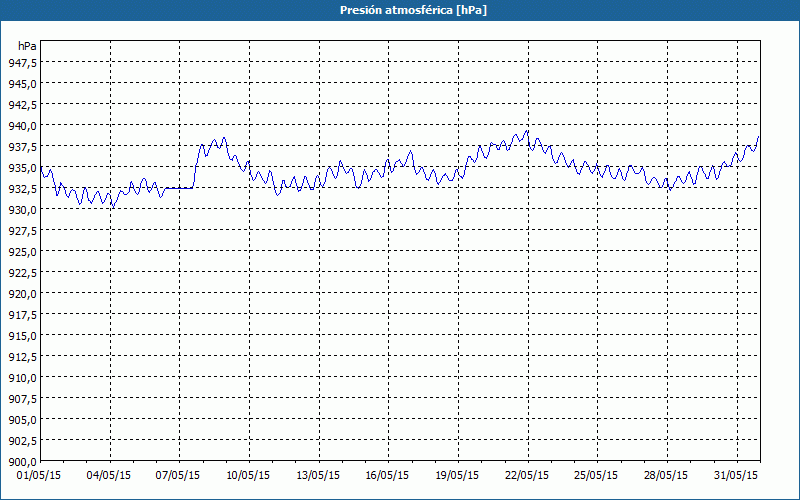Click the 16/05/15 date label
800x500 pixels.
click(x=387, y=475)
